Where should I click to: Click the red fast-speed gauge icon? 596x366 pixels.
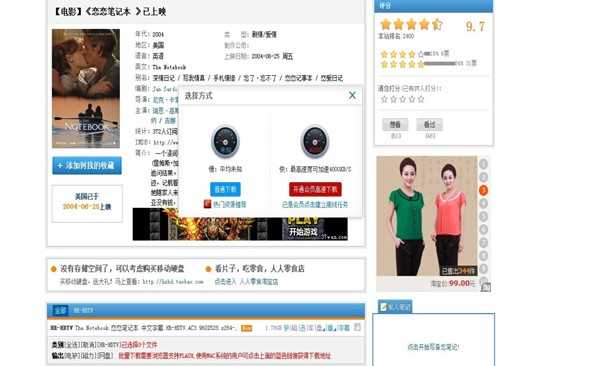point(314,141)
